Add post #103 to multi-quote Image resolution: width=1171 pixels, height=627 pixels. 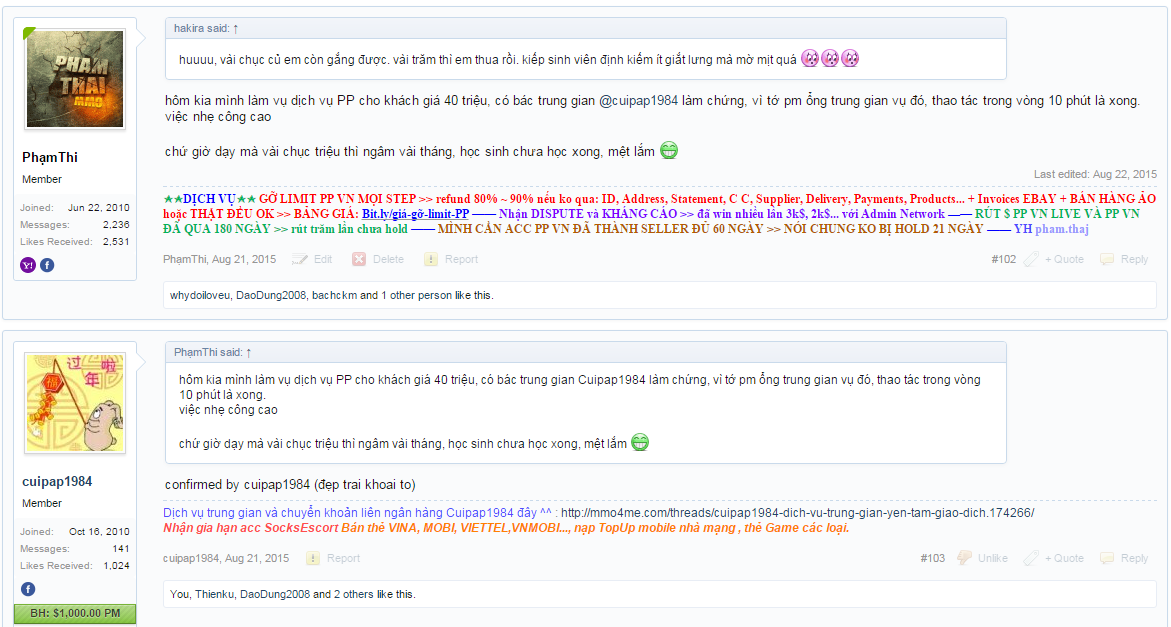(1054, 558)
